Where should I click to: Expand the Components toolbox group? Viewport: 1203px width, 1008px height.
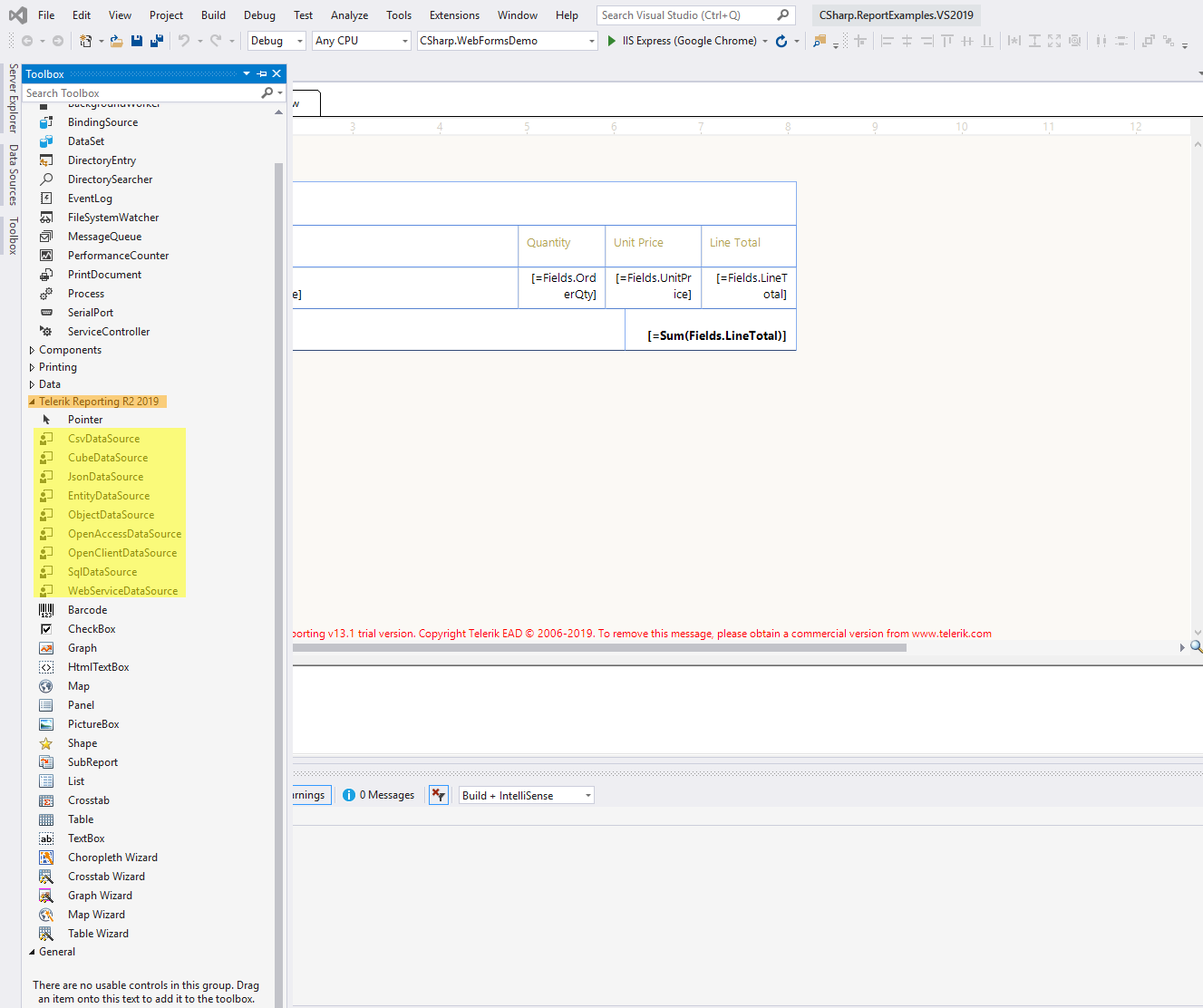[x=32, y=350]
